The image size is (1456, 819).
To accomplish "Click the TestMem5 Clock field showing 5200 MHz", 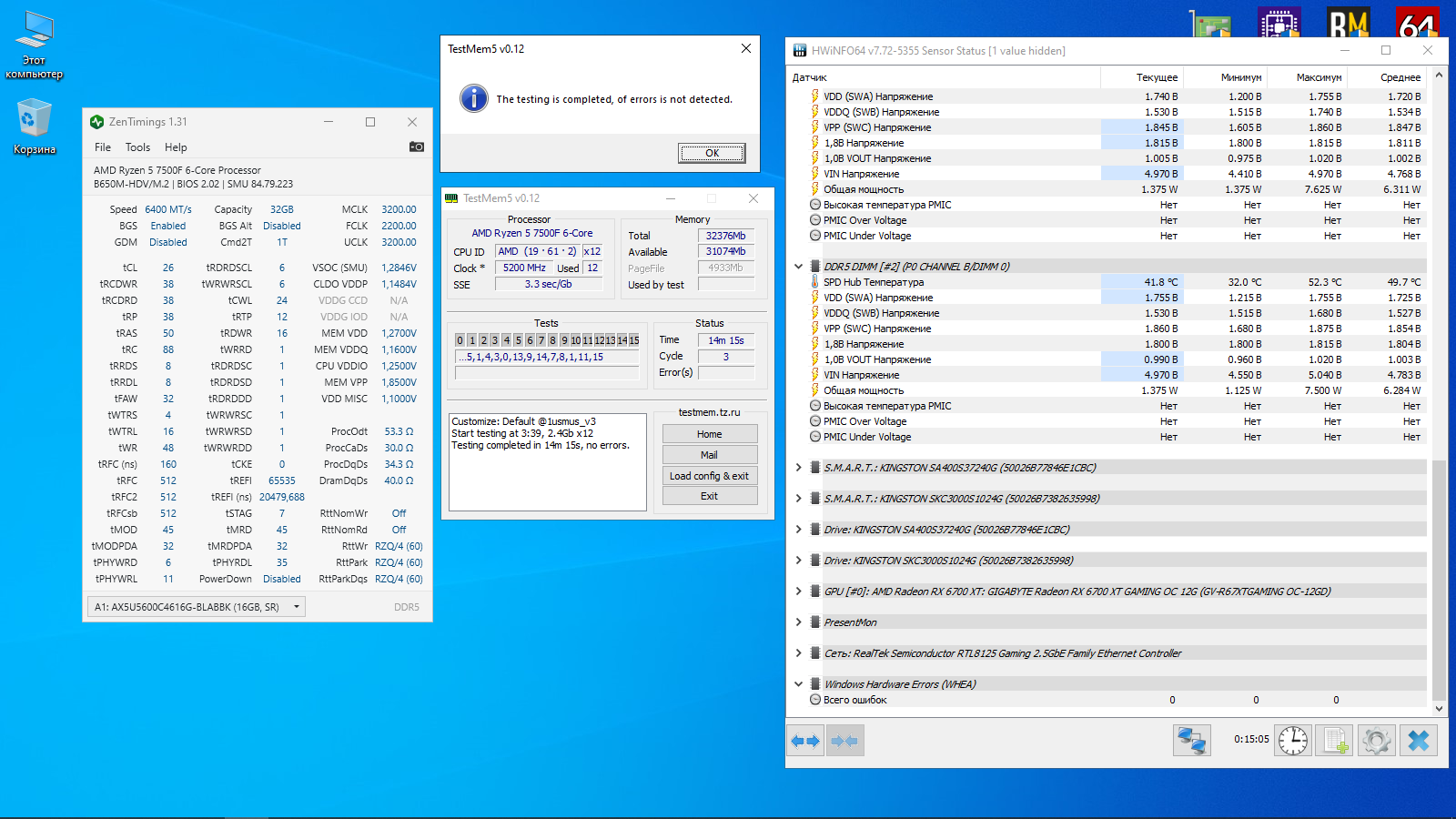I will point(524,268).
